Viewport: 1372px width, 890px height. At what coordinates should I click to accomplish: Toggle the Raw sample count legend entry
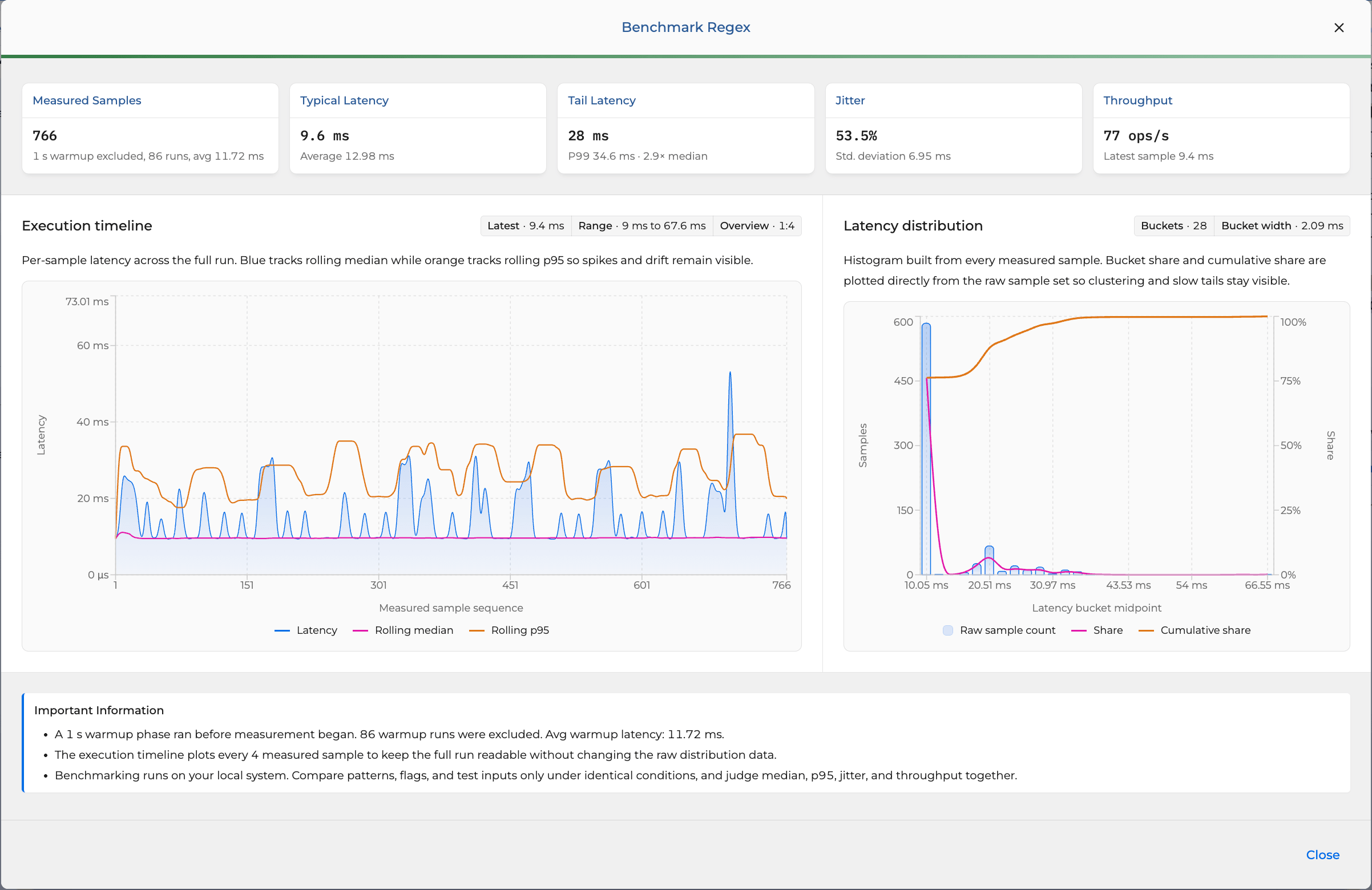click(999, 630)
